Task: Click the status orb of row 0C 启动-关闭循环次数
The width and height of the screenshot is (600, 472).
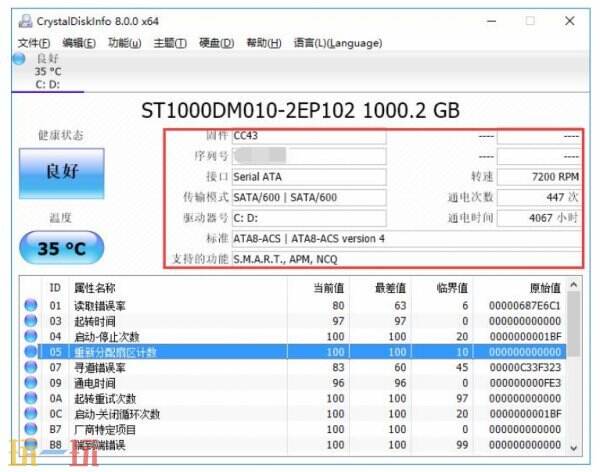Action: (x=31, y=413)
